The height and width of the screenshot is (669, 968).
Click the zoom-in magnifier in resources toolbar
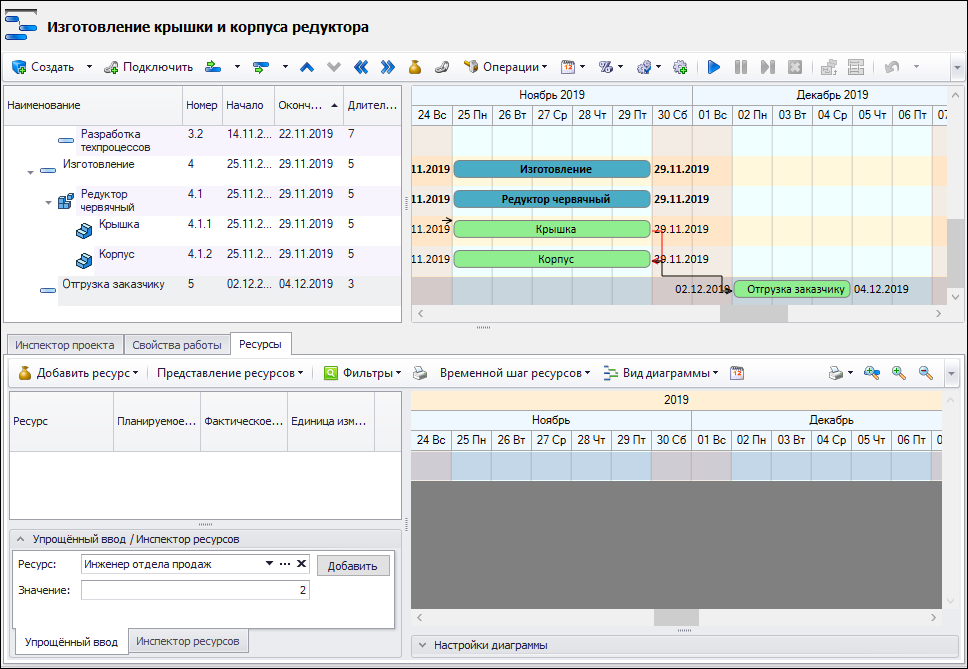point(899,373)
